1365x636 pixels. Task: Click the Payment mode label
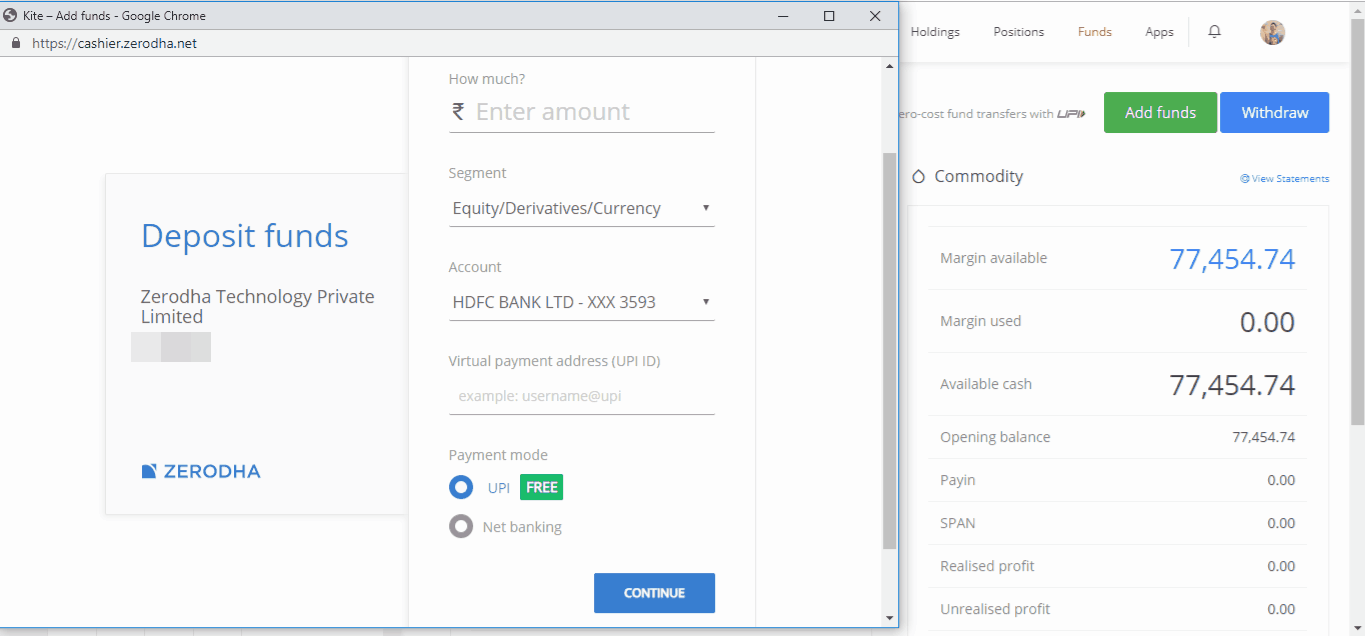[x=498, y=455]
